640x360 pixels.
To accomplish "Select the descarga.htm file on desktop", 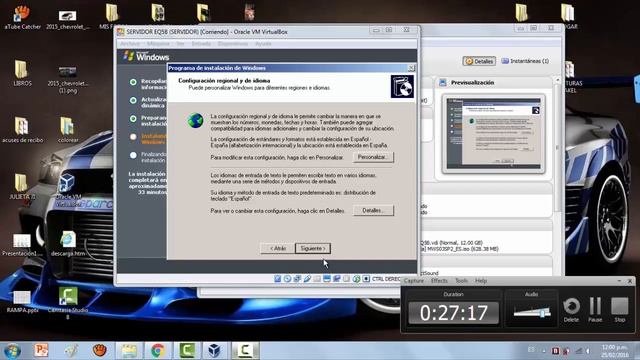I will 68,244.
